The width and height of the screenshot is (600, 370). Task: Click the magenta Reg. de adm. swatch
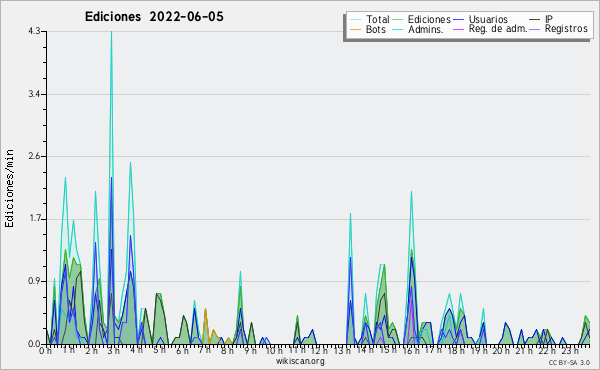click(x=458, y=29)
